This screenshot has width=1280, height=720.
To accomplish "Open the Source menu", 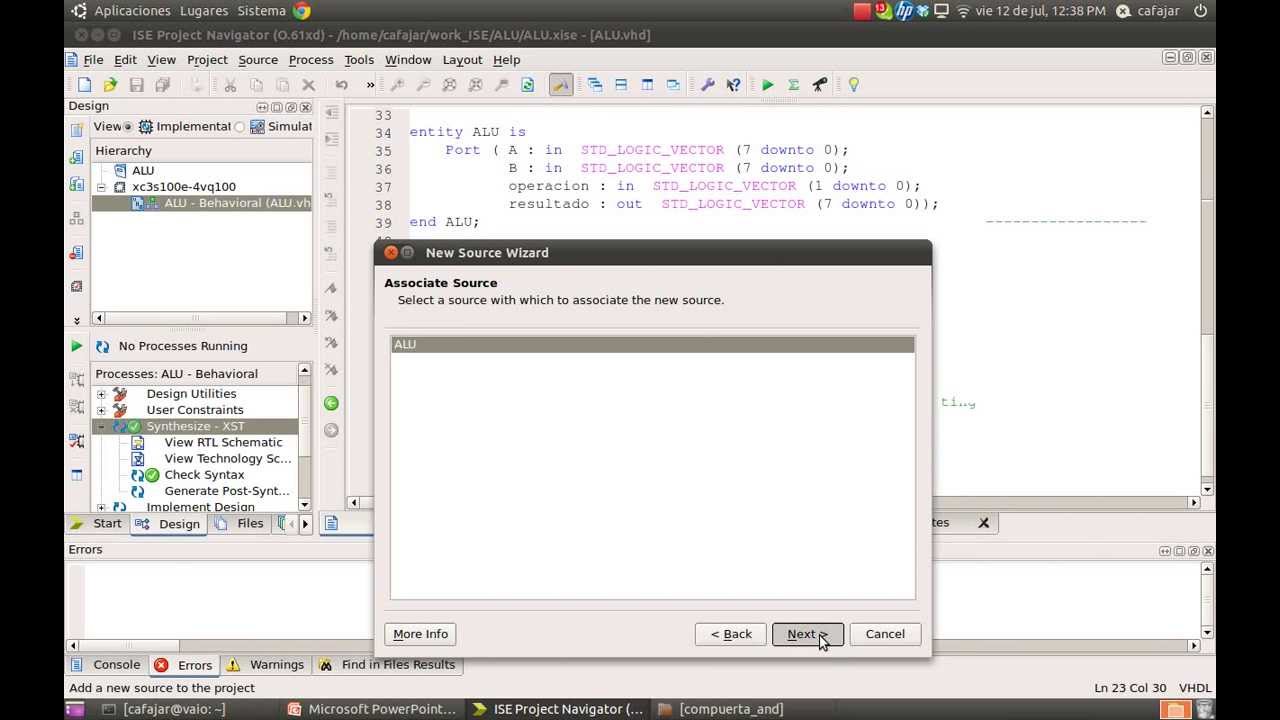I will point(258,60).
